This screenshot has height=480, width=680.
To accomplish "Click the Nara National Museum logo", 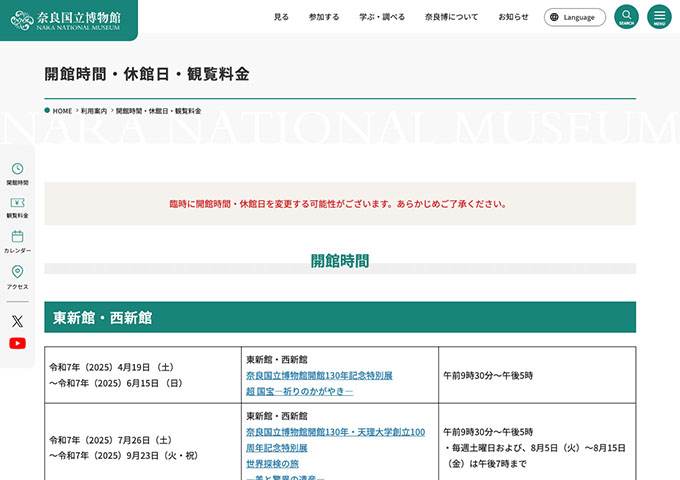I will click(65, 20).
